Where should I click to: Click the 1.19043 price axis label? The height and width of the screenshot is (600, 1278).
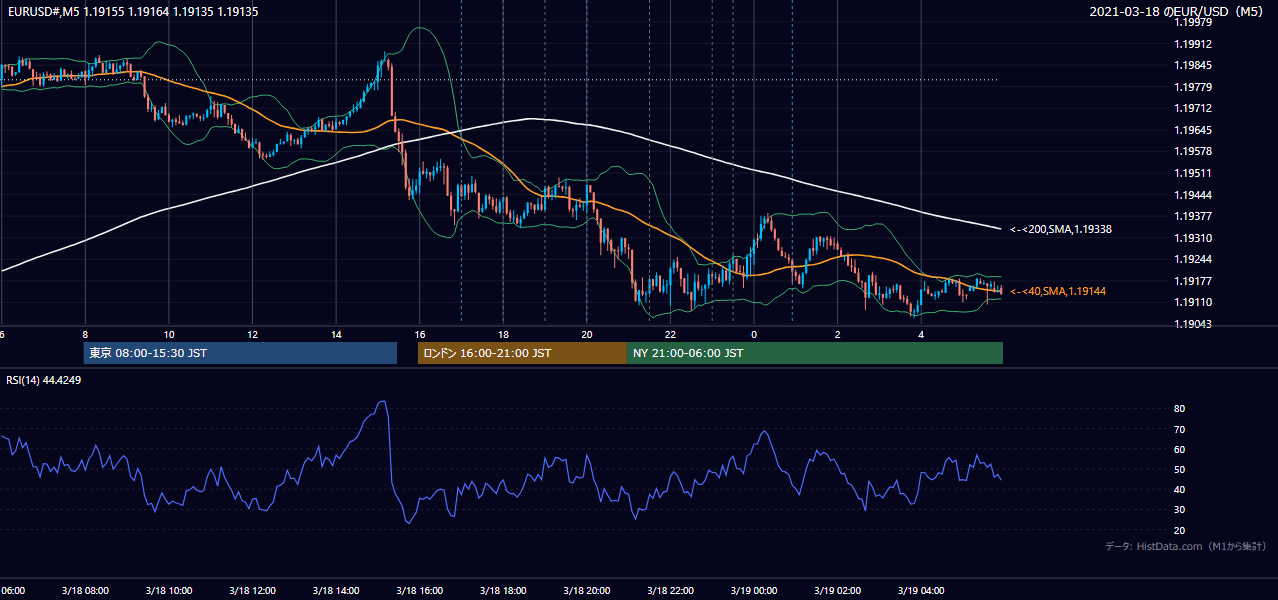click(1193, 324)
